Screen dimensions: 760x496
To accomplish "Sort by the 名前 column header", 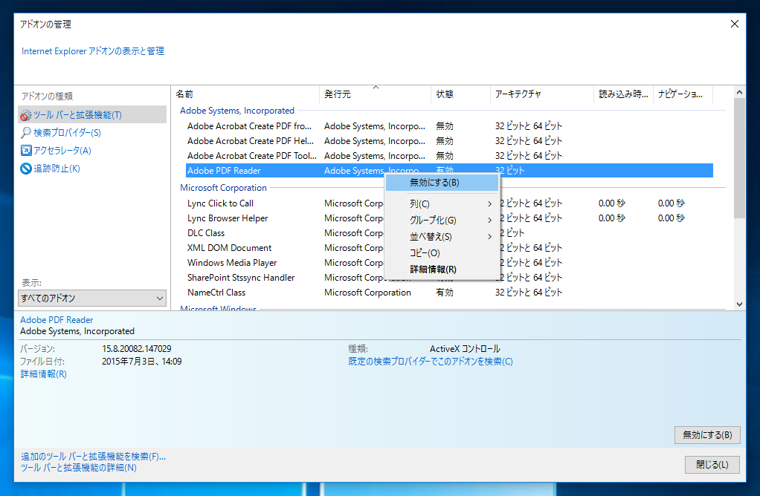I will point(245,94).
